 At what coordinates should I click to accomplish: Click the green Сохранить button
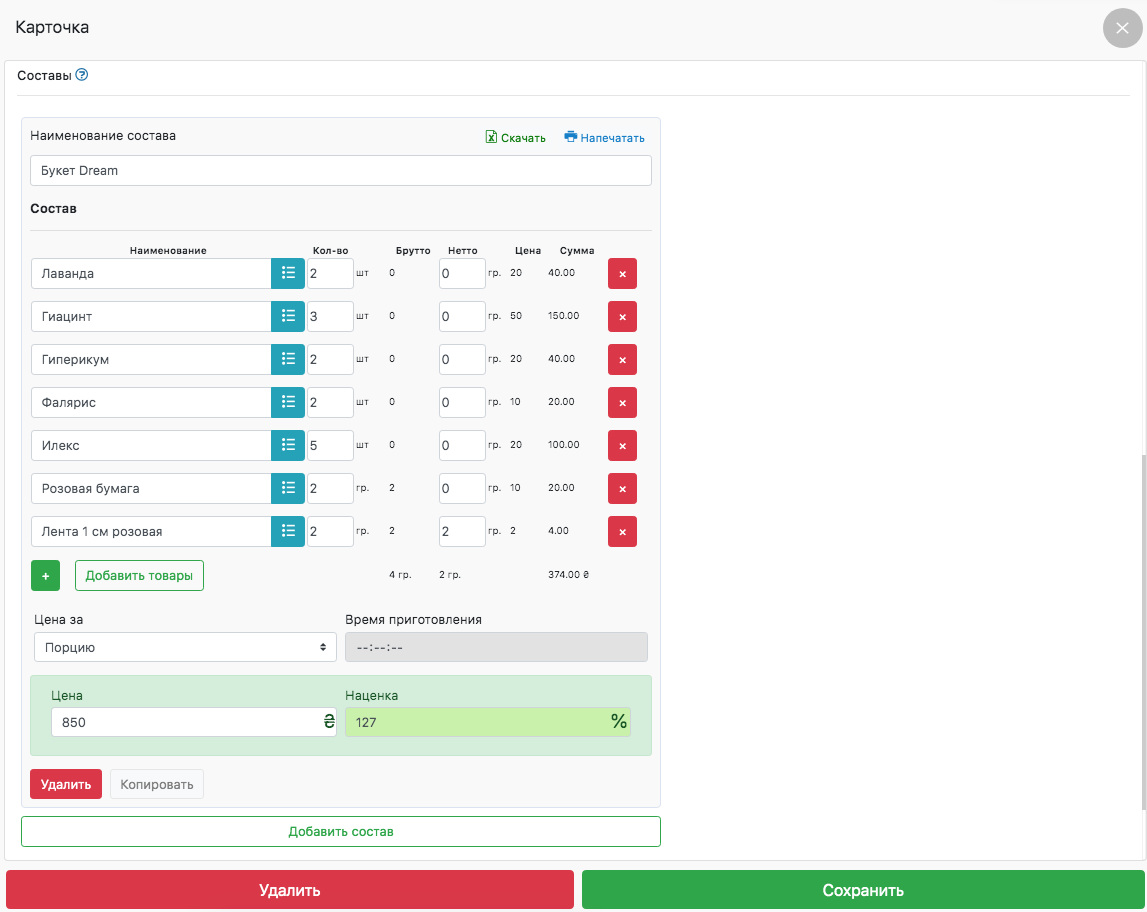[863, 890]
